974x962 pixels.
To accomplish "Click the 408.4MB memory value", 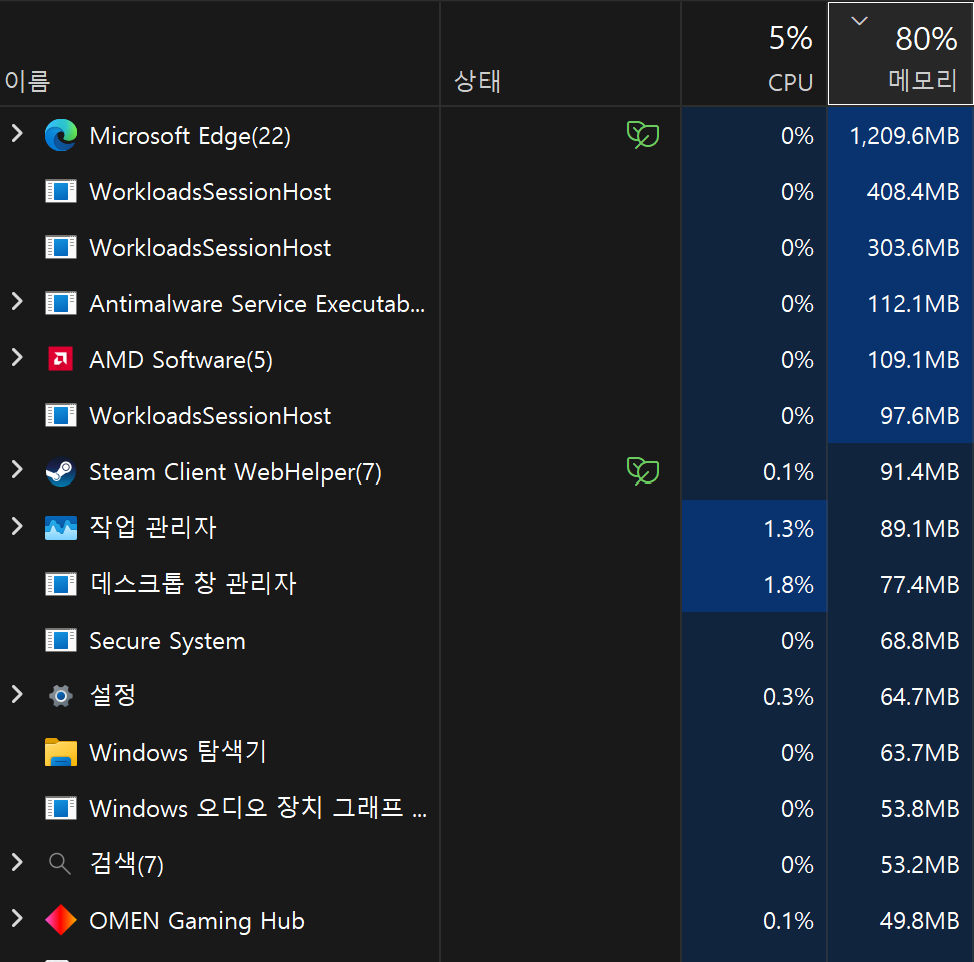I will click(x=913, y=192).
